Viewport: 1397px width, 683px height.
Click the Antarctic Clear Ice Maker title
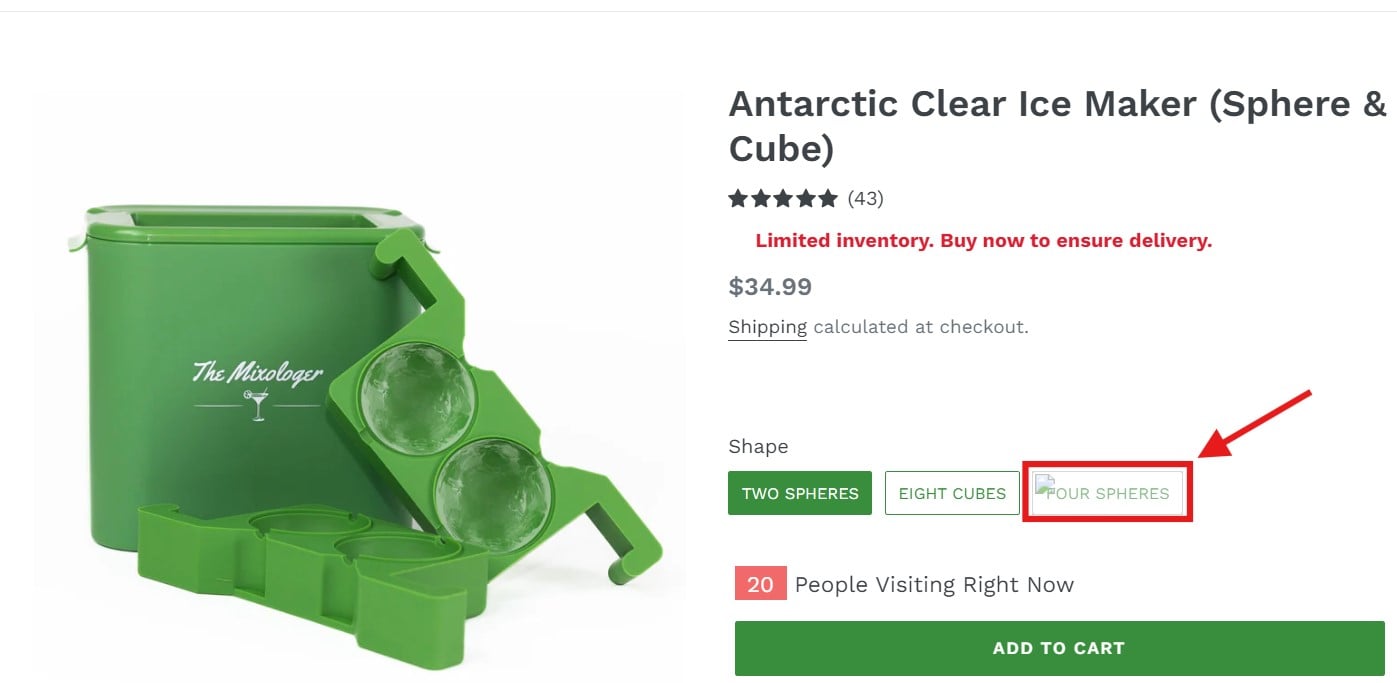(1057, 125)
